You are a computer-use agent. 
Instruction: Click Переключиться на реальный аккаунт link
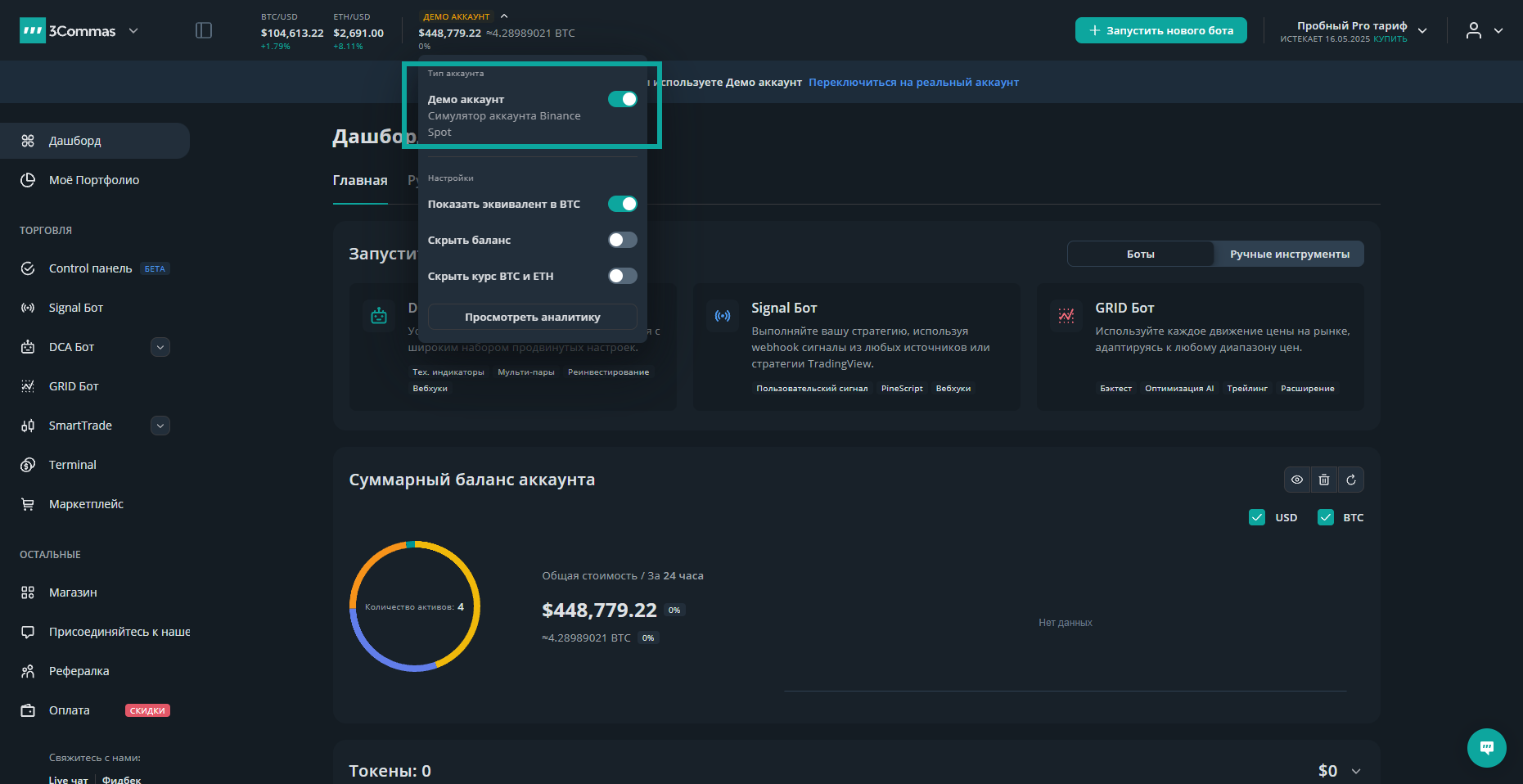[x=913, y=82]
